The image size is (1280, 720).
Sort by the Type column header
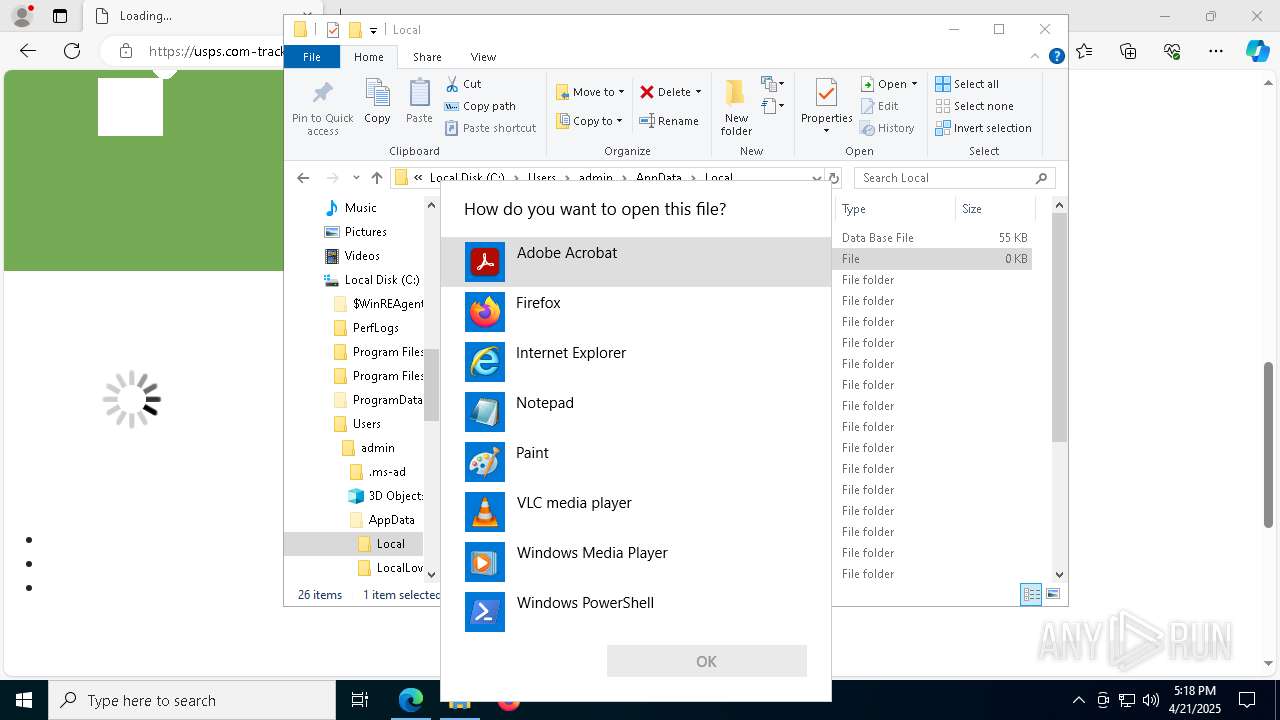(895, 209)
